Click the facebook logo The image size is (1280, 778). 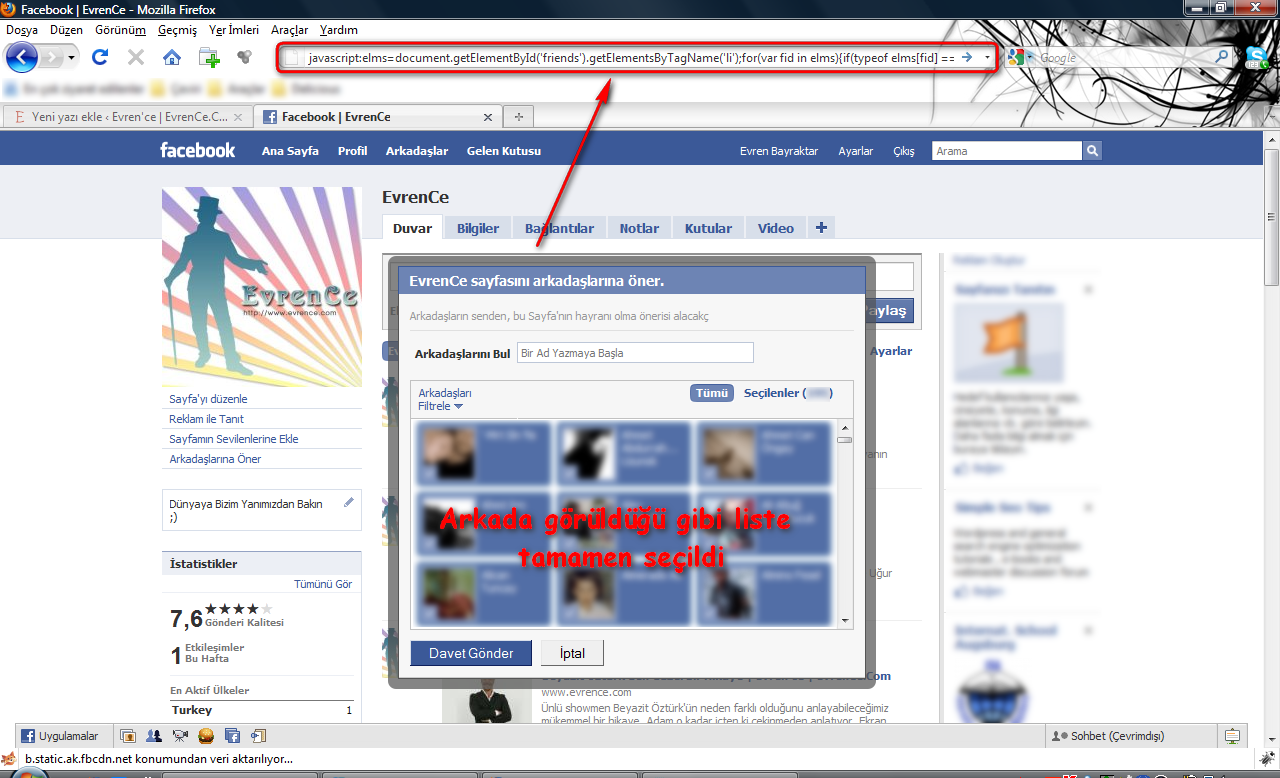198,150
